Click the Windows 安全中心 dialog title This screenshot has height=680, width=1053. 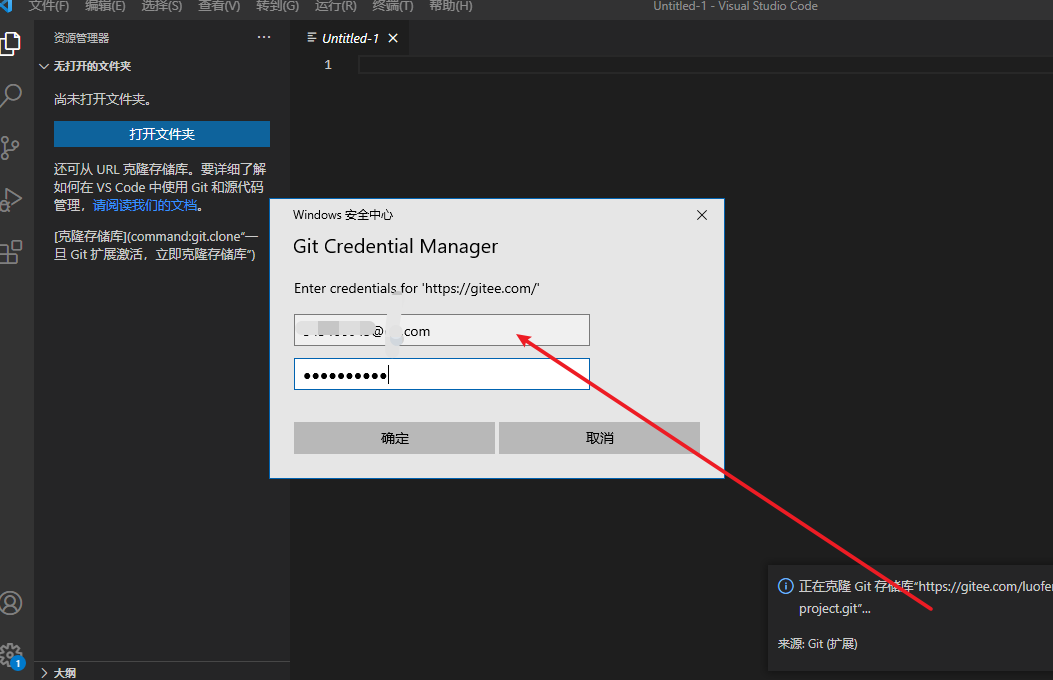[342, 215]
